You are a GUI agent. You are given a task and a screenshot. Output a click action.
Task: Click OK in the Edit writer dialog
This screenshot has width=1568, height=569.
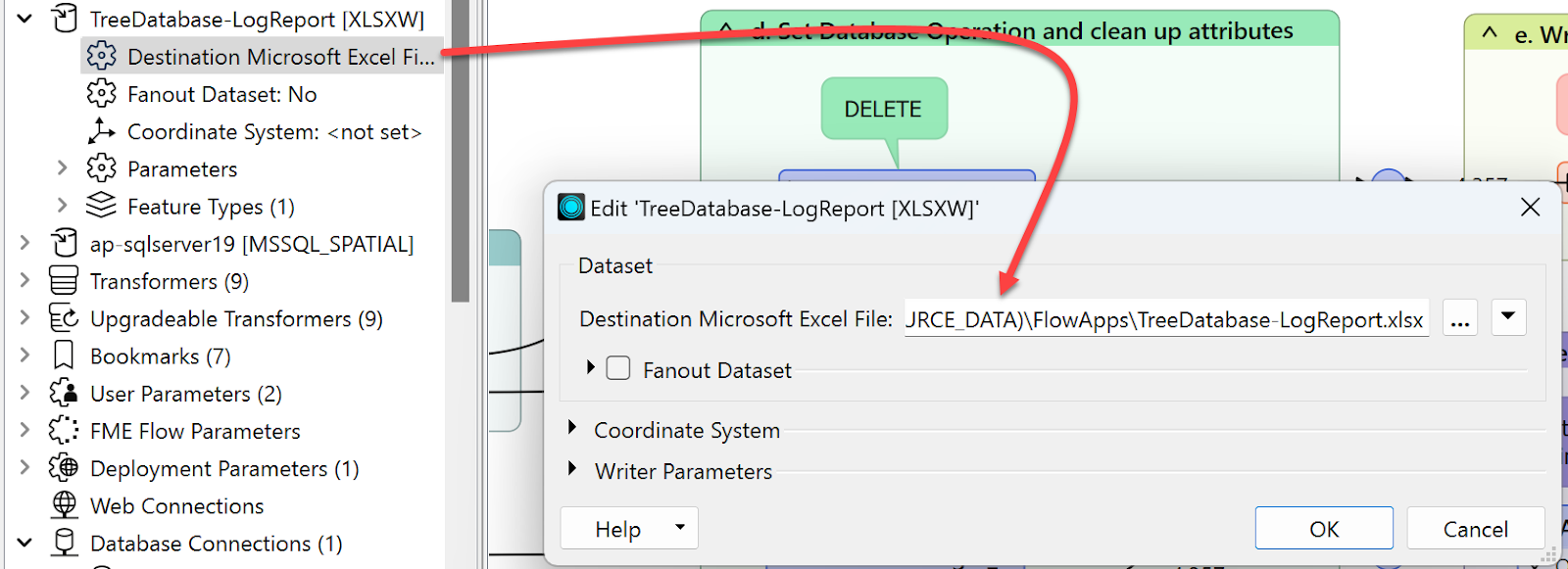1324,529
